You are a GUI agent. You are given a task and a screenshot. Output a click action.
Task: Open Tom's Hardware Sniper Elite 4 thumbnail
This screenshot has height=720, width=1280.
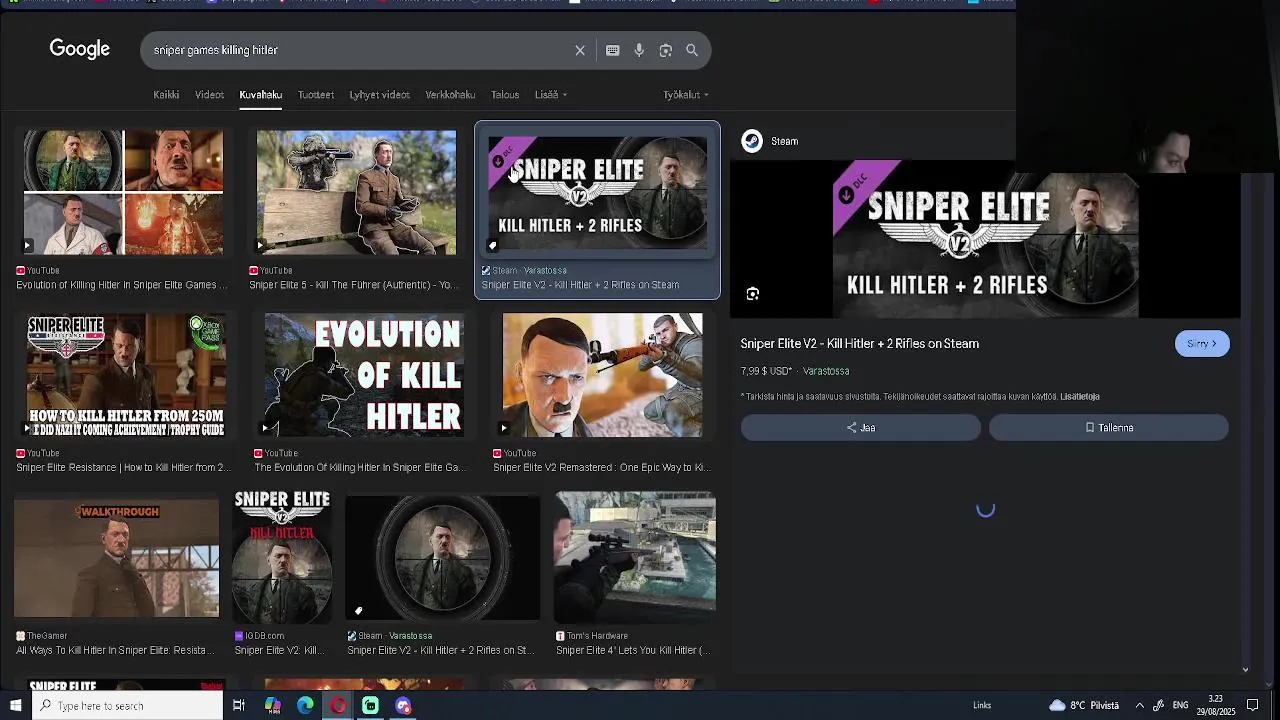coord(635,556)
